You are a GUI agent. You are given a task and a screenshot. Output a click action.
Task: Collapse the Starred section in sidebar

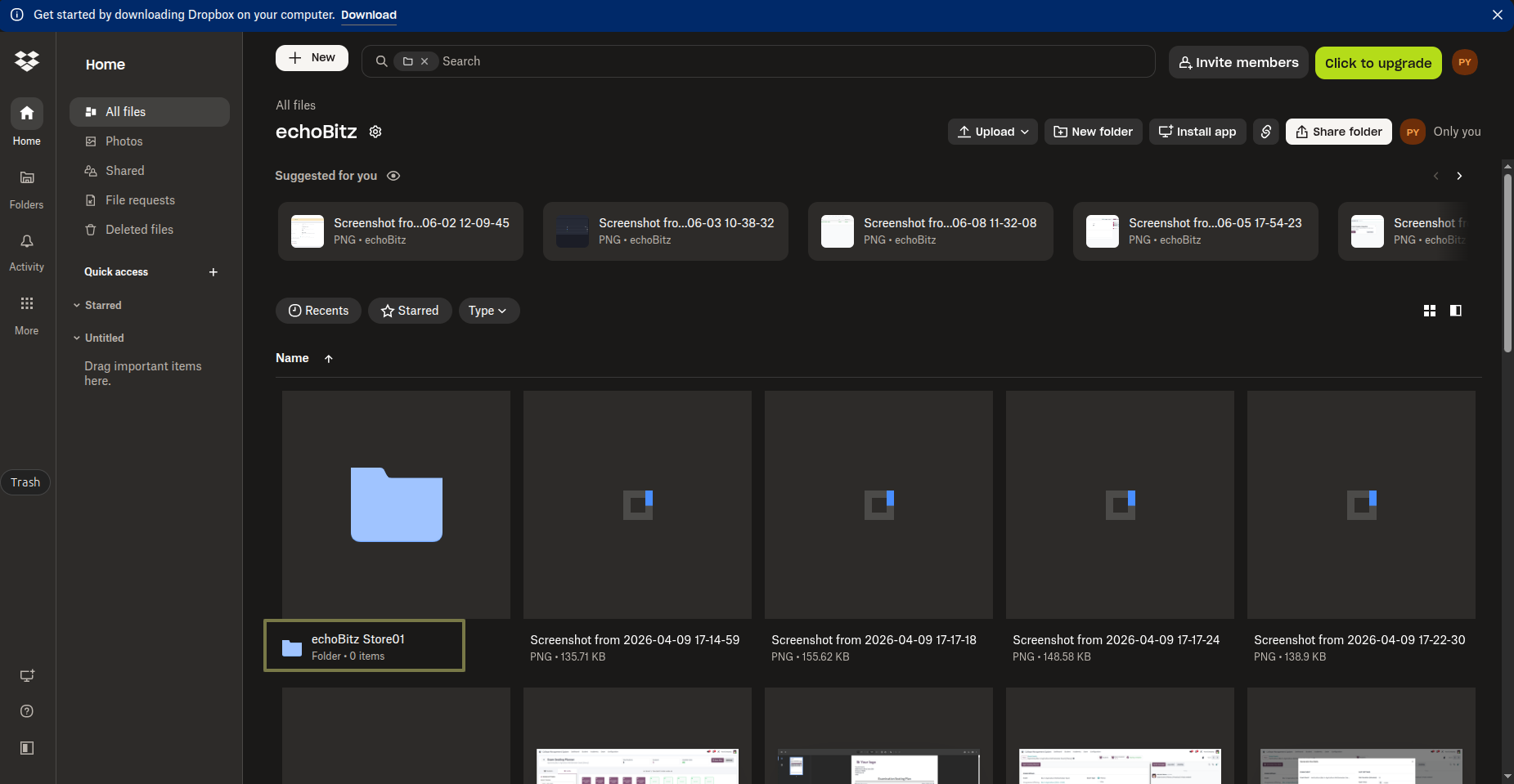77,305
